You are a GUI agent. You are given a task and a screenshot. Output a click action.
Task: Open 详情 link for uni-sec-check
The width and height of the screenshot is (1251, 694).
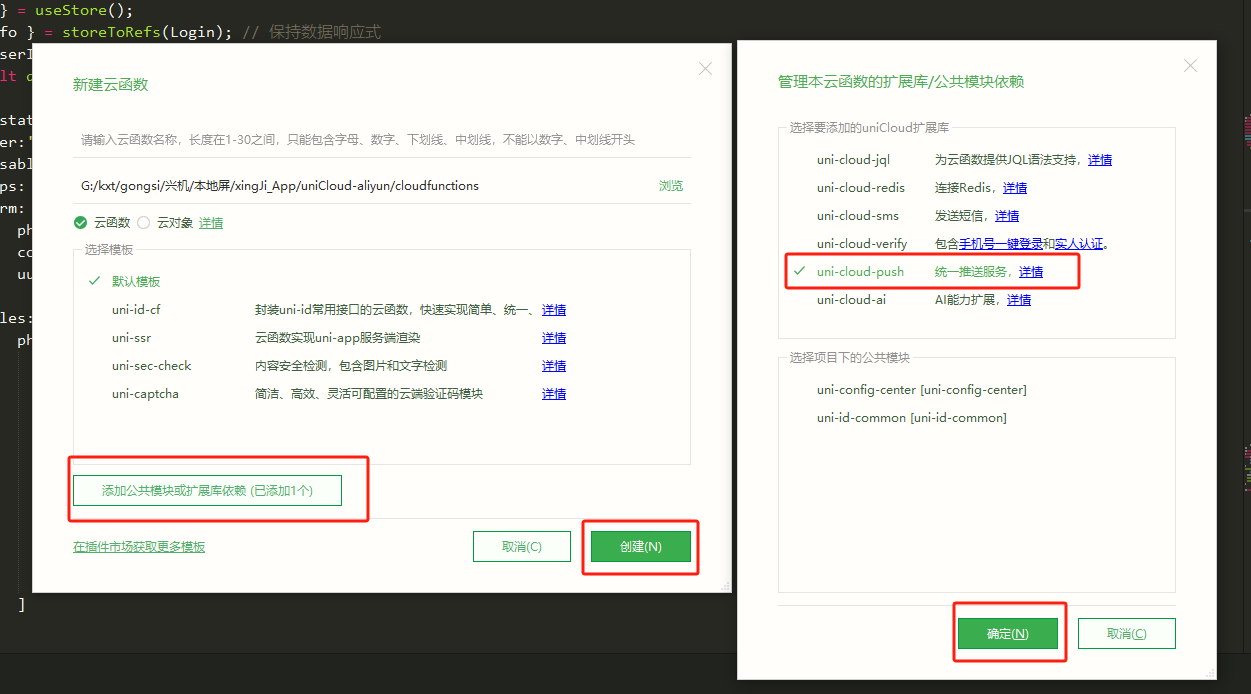[x=554, y=366]
